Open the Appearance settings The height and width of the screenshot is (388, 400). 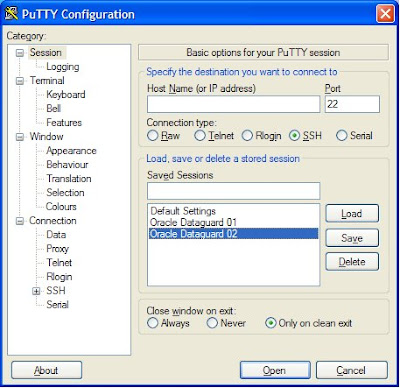(71, 151)
